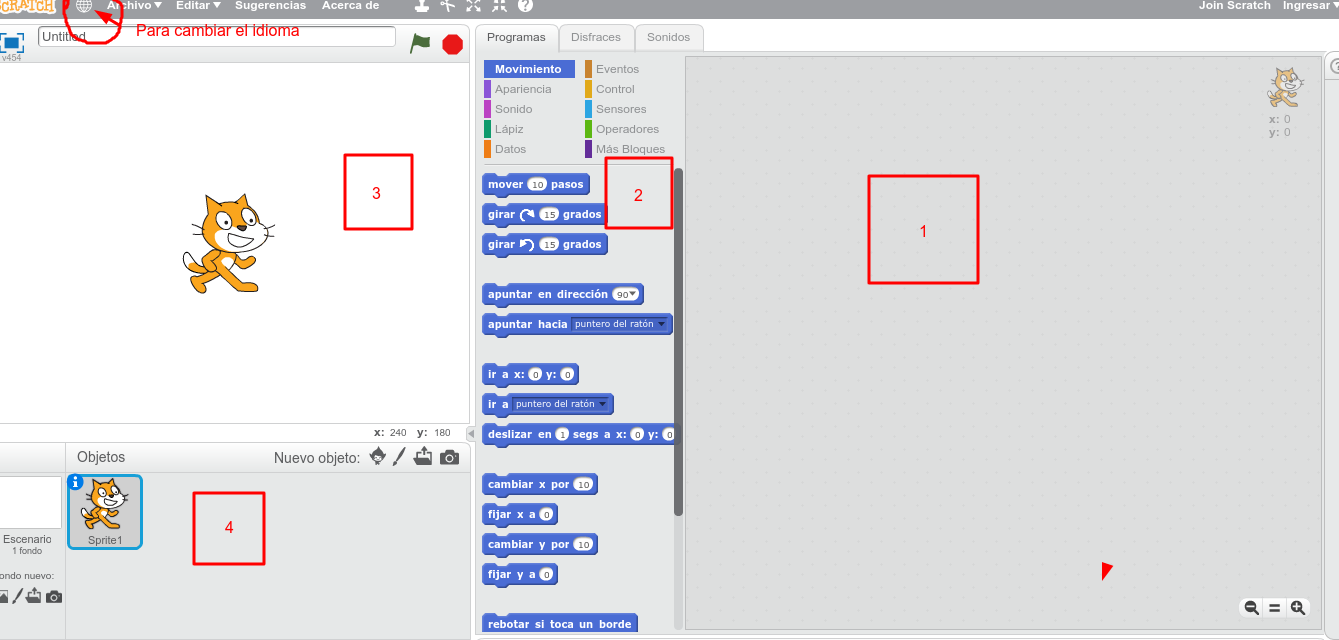Create new sprite from camera icon
This screenshot has width=1339, height=640.
449,458
